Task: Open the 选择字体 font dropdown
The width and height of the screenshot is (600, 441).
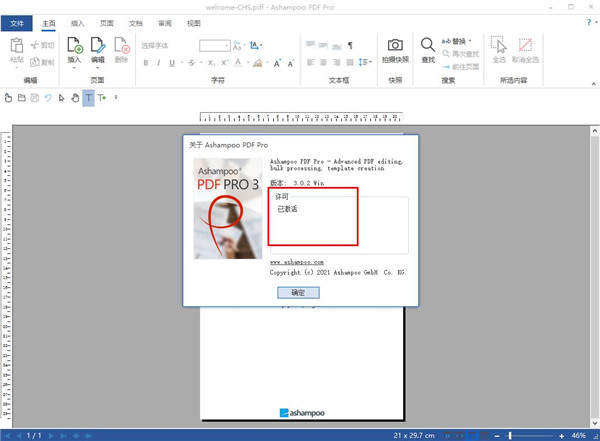Action: [x=164, y=45]
